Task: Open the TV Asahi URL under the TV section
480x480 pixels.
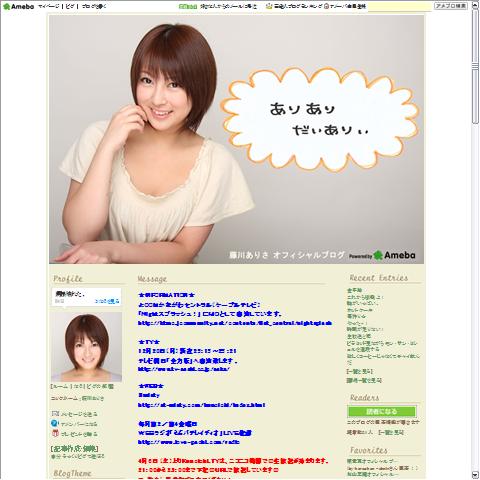Action: (184, 369)
